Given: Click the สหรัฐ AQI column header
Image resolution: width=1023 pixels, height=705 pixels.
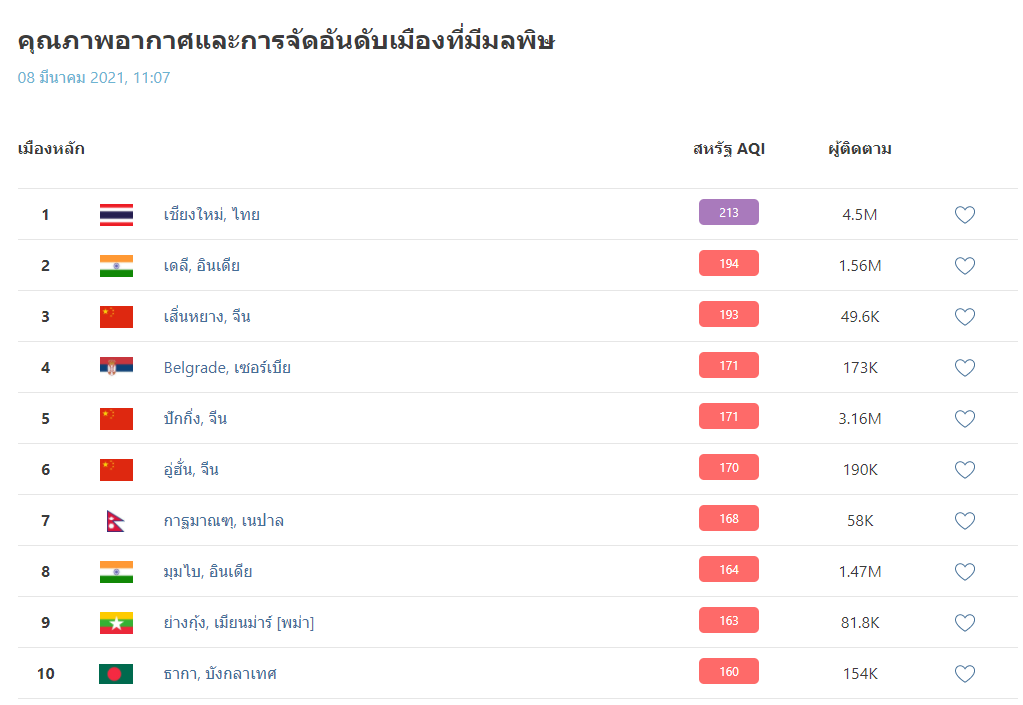Looking at the screenshot, I should 729,149.
